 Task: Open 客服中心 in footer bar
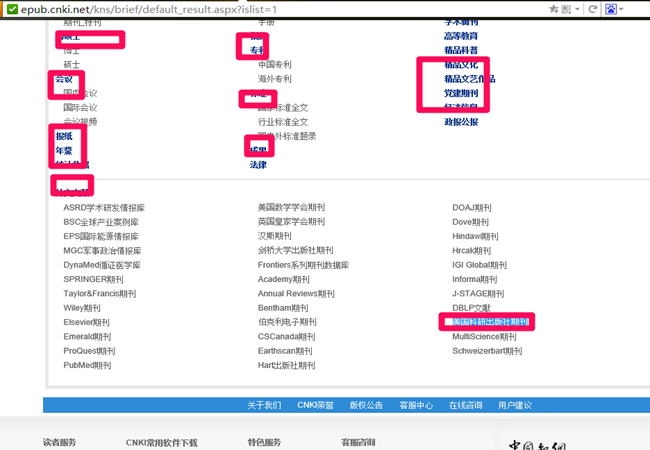click(416, 405)
